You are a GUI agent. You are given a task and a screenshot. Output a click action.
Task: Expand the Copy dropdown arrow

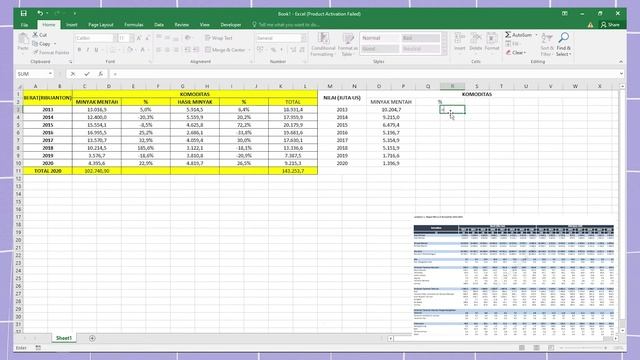(55, 44)
